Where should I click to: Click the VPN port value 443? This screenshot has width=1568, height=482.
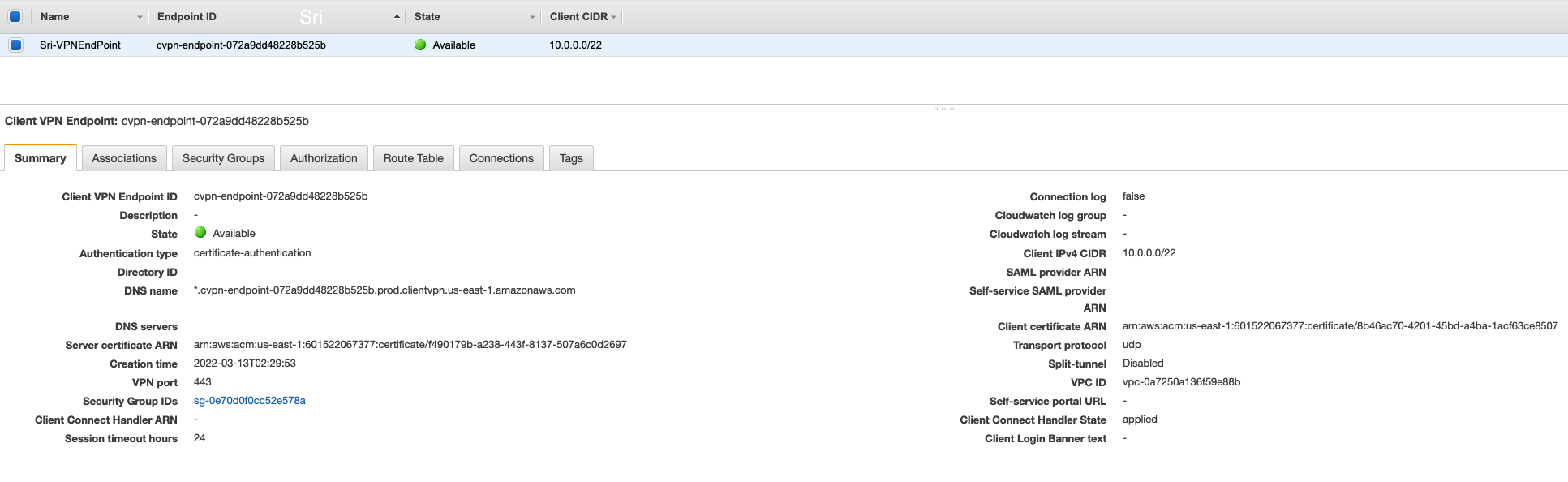pos(203,382)
